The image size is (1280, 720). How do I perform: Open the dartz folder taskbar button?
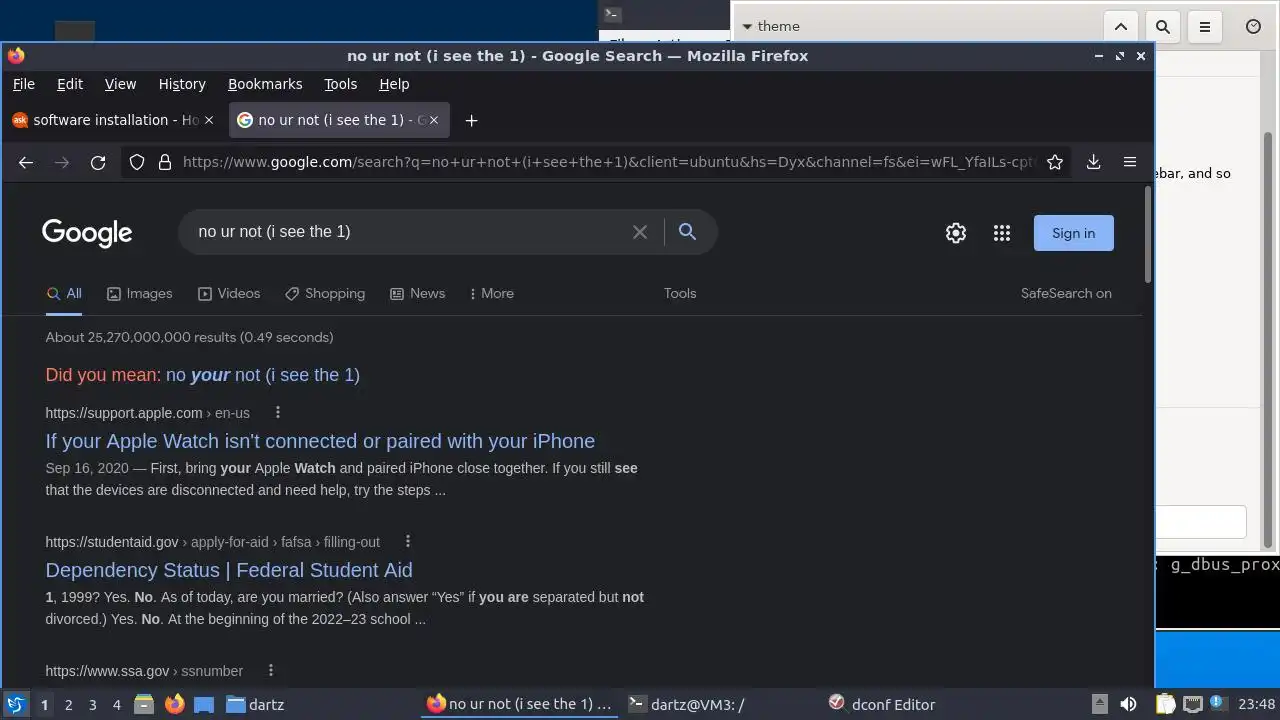256,704
